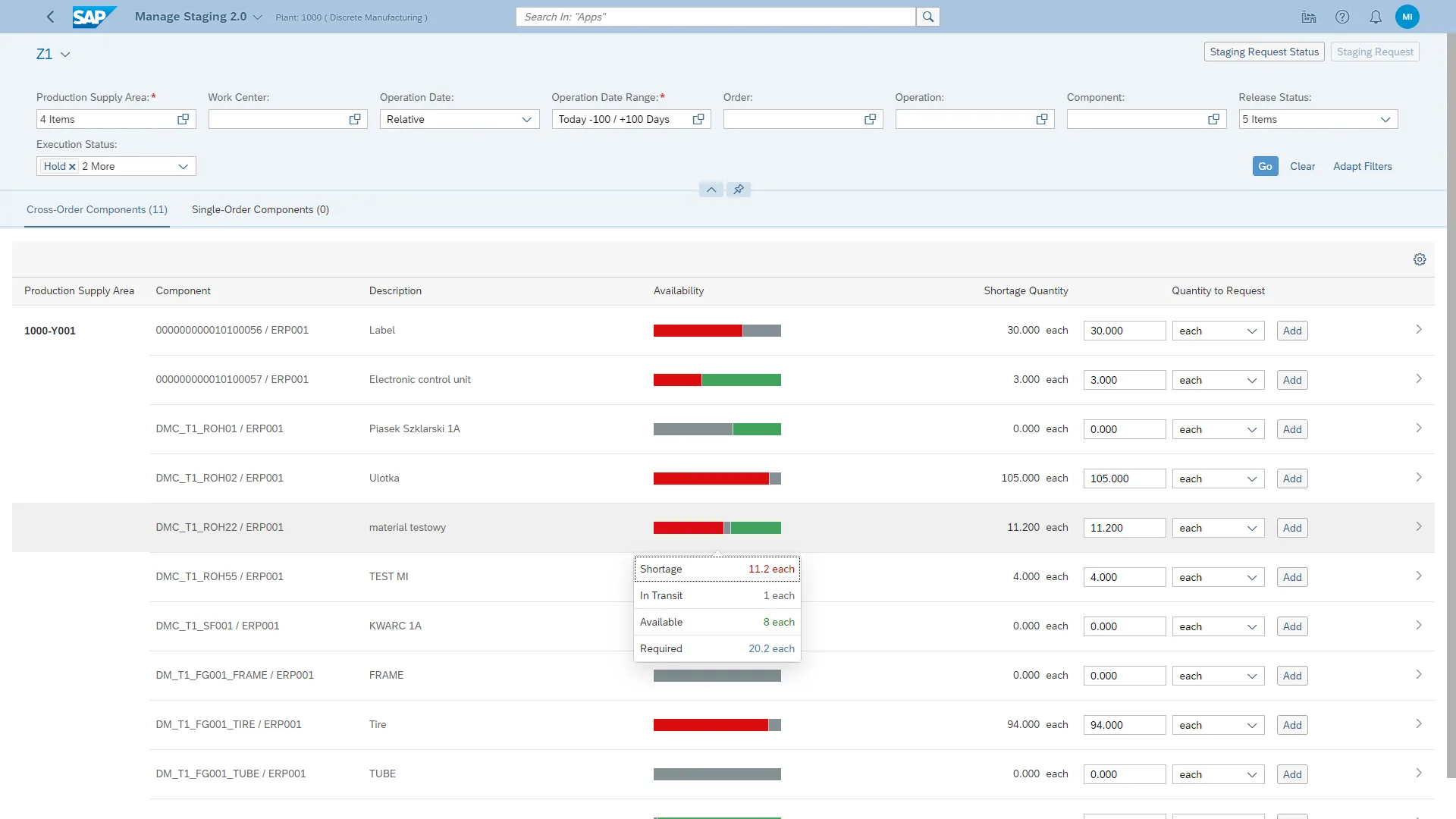The width and height of the screenshot is (1456, 819).
Task: Switch to Single-Order Components tab
Action: pos(261,209)
